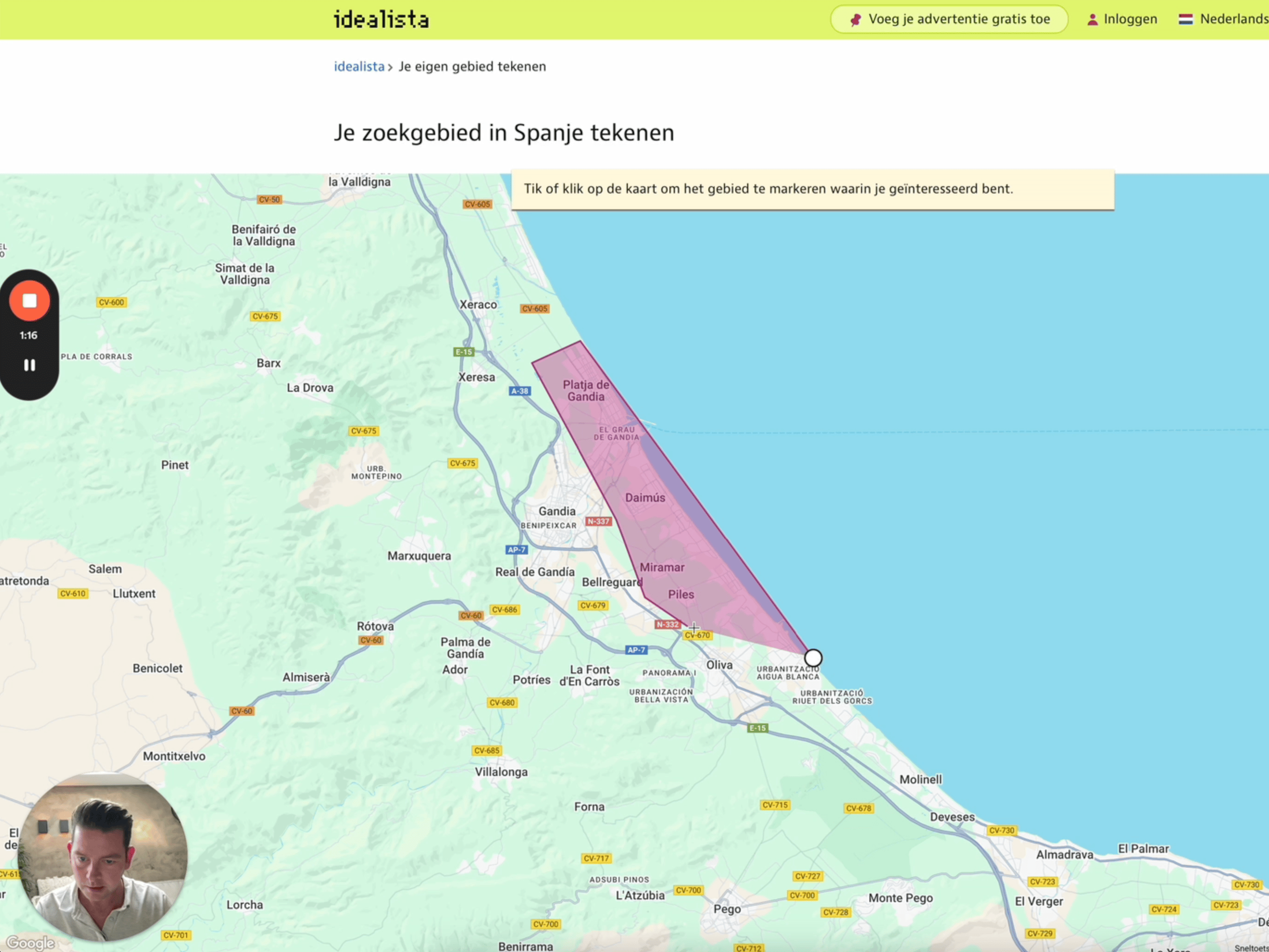Click on Gandia city label
Image resolution: width=1269 pixels, height=952 pixels.
pos(556,511)
